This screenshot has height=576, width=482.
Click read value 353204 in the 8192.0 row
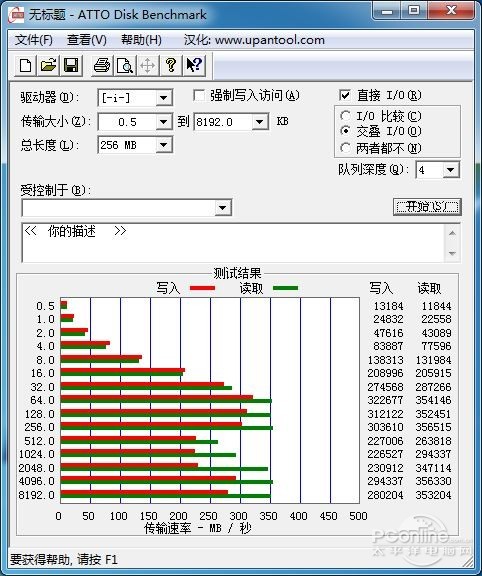tap(434, 495)
